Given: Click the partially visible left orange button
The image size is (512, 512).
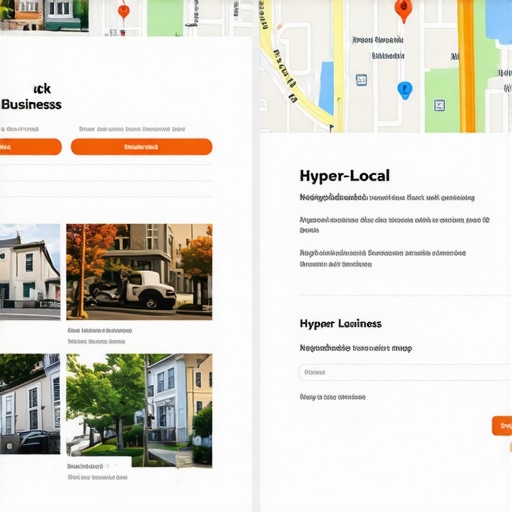Looking at the screenshot, I should tap(31, 147).
